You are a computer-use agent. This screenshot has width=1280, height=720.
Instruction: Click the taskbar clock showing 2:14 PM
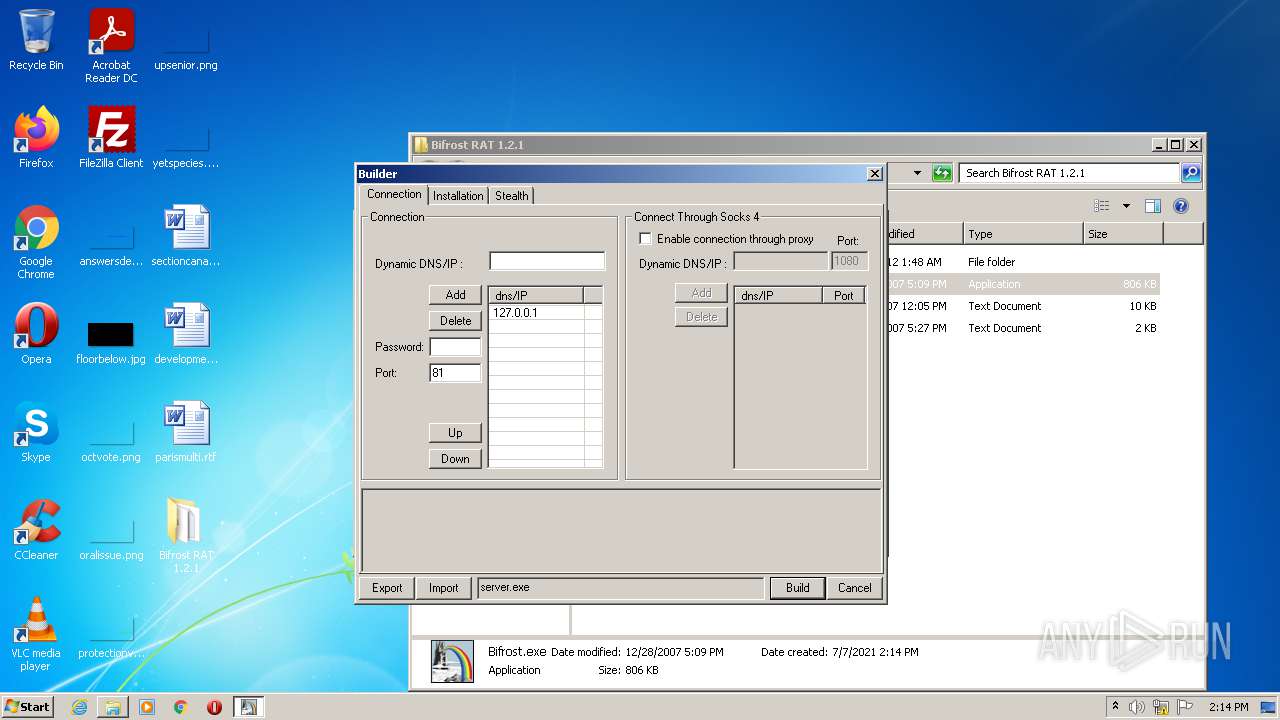click(x=1228, y=707)
